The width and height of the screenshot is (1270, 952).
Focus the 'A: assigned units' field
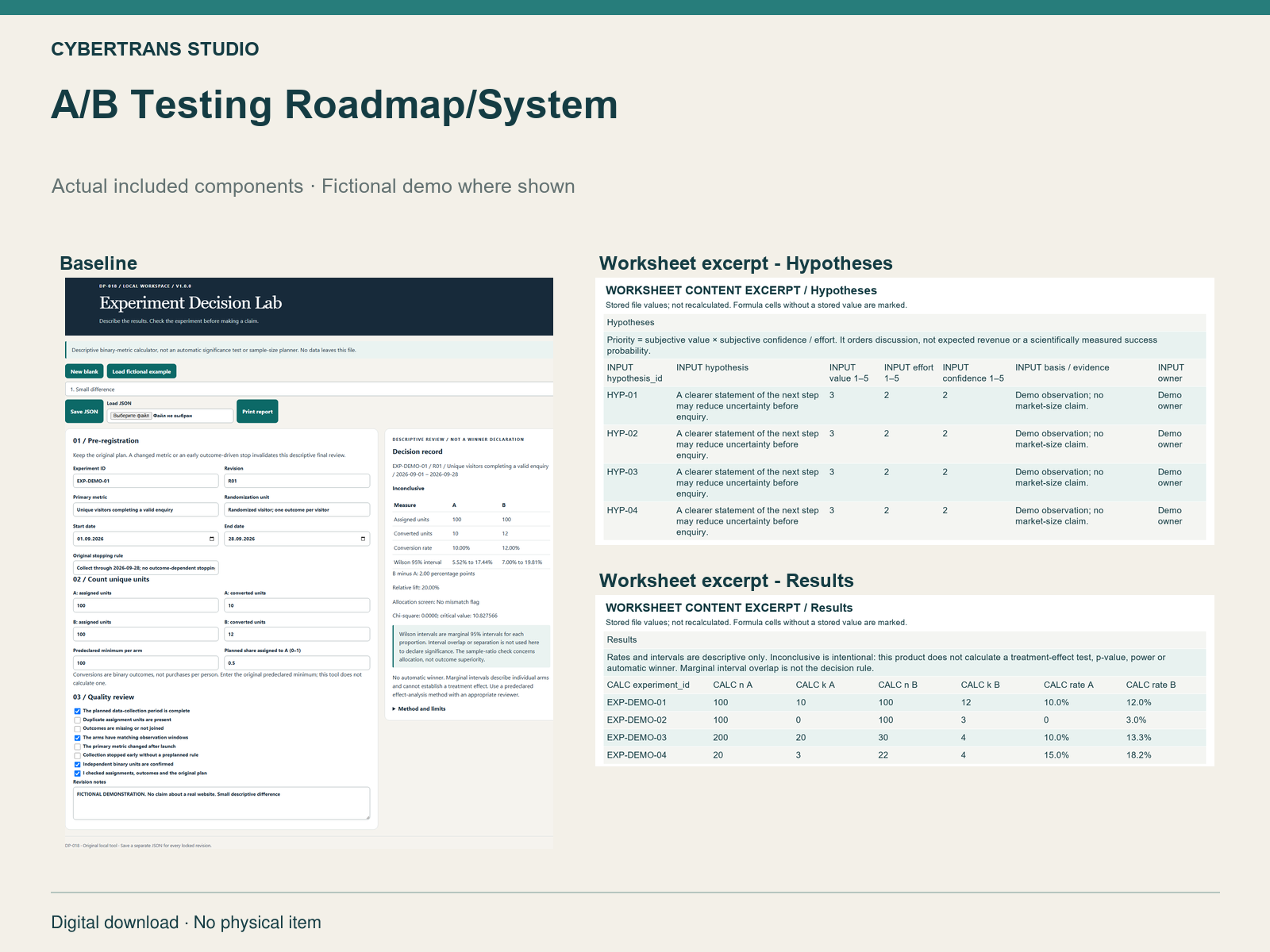pos(145,605)
